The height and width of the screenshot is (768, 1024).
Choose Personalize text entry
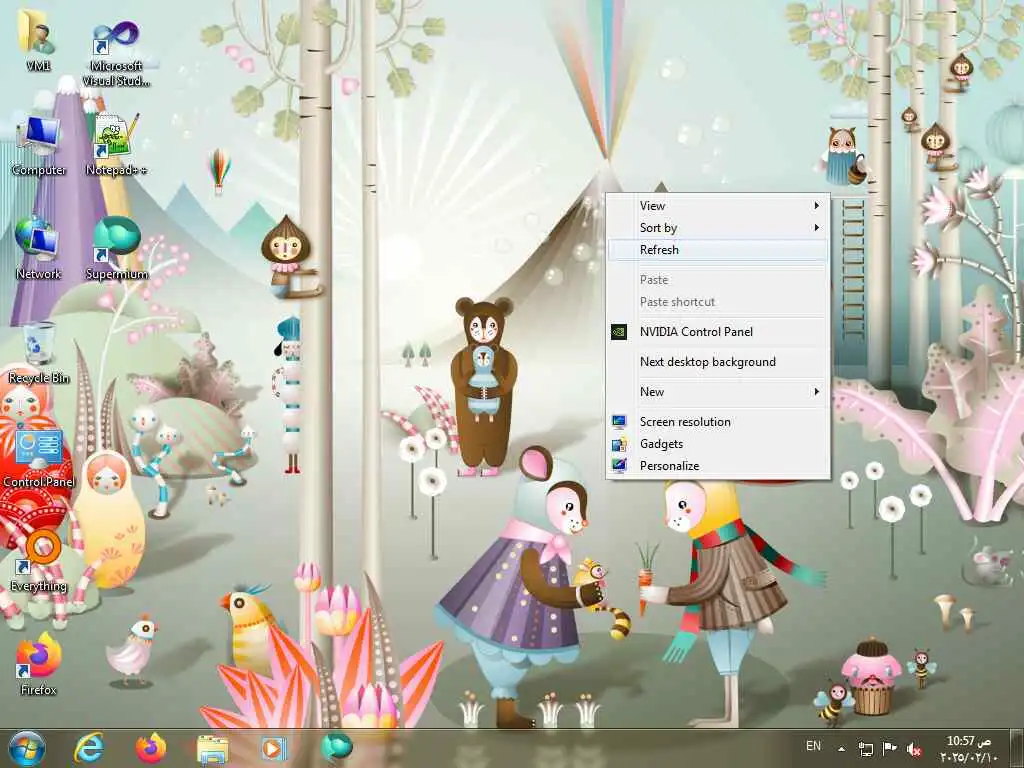tap(669, 466)
